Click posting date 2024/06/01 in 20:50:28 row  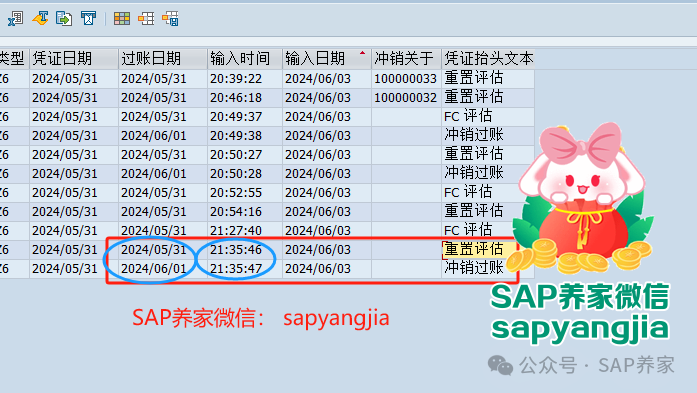163,174
